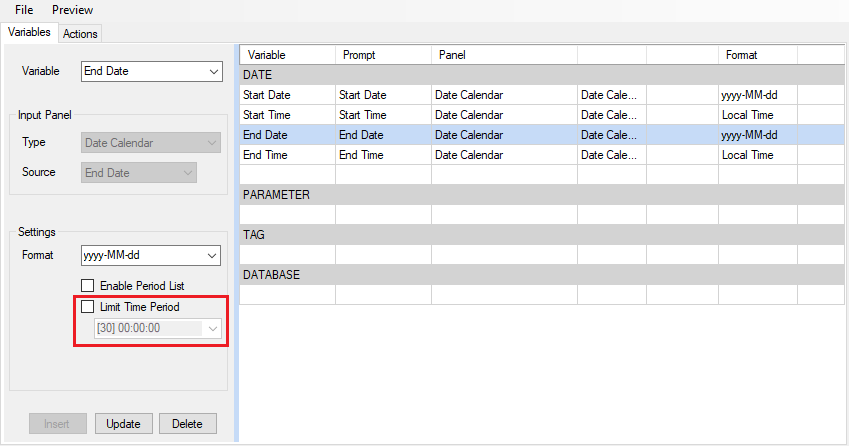The height and width of the screenshot is (446, 849).
Task: Switch to the Actions tab
Action: [81, 34]
